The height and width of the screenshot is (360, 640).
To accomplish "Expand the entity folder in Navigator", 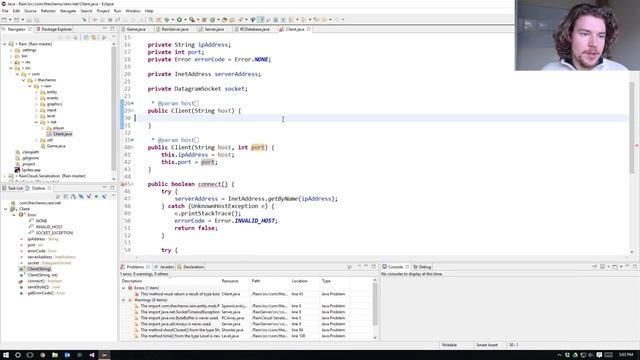I will [36, 92].
